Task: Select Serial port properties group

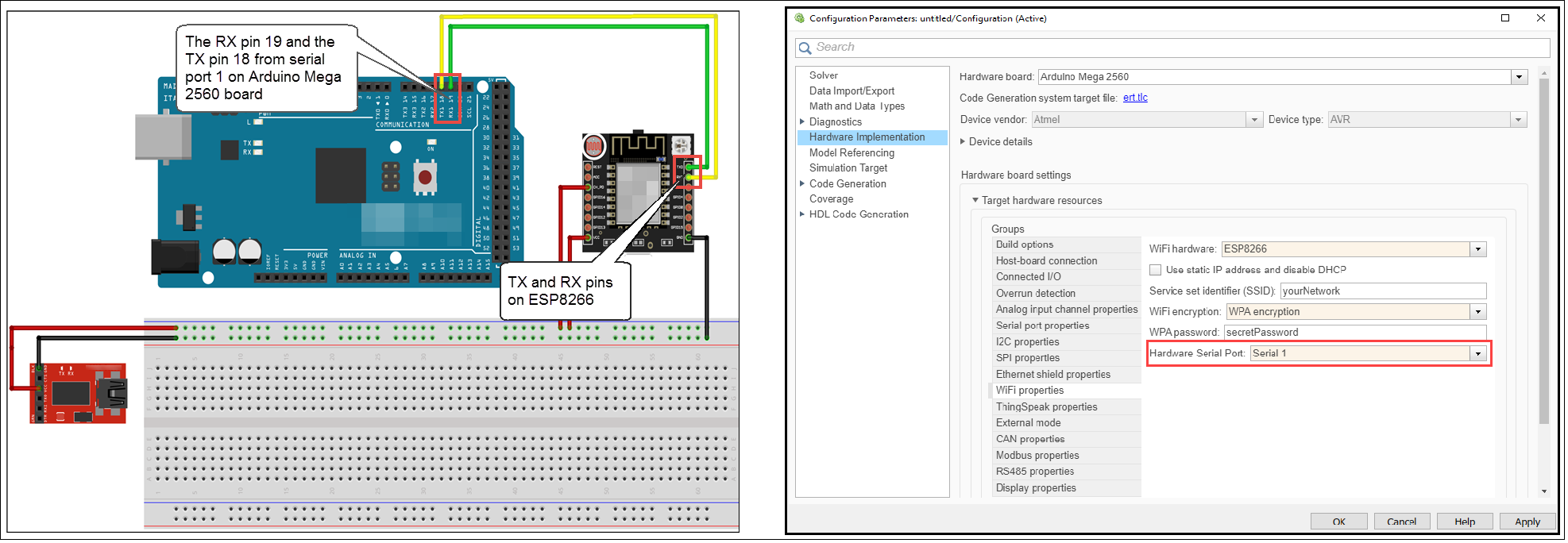Action: 1065,325
